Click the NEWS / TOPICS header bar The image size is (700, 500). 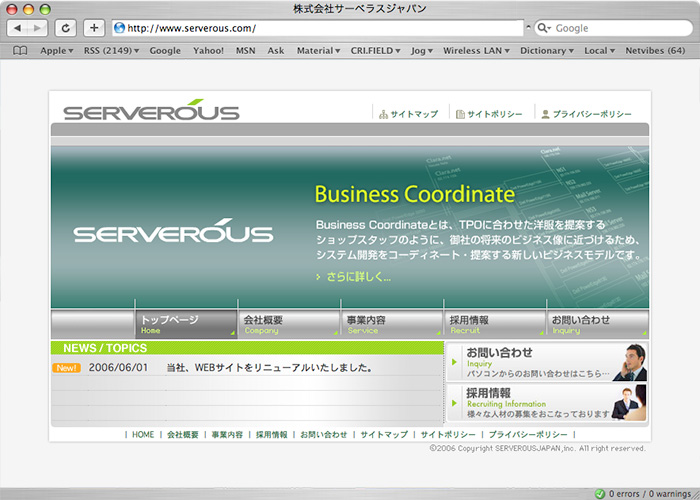[247, 348]
